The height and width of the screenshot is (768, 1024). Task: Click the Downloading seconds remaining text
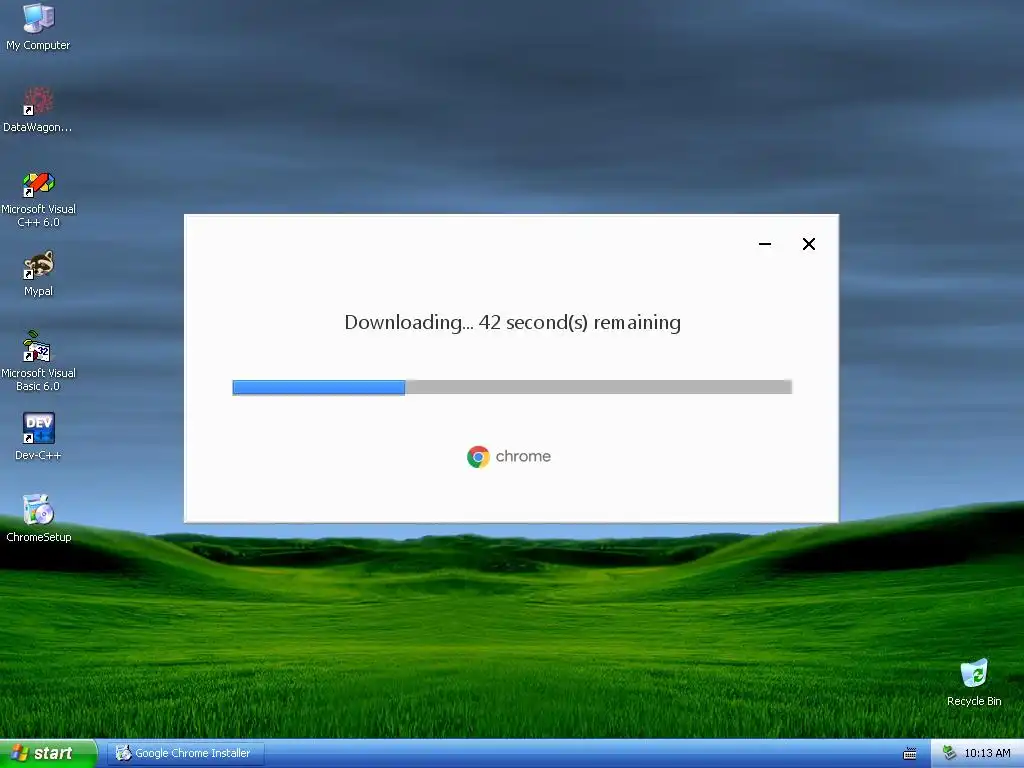pos(513,323)
